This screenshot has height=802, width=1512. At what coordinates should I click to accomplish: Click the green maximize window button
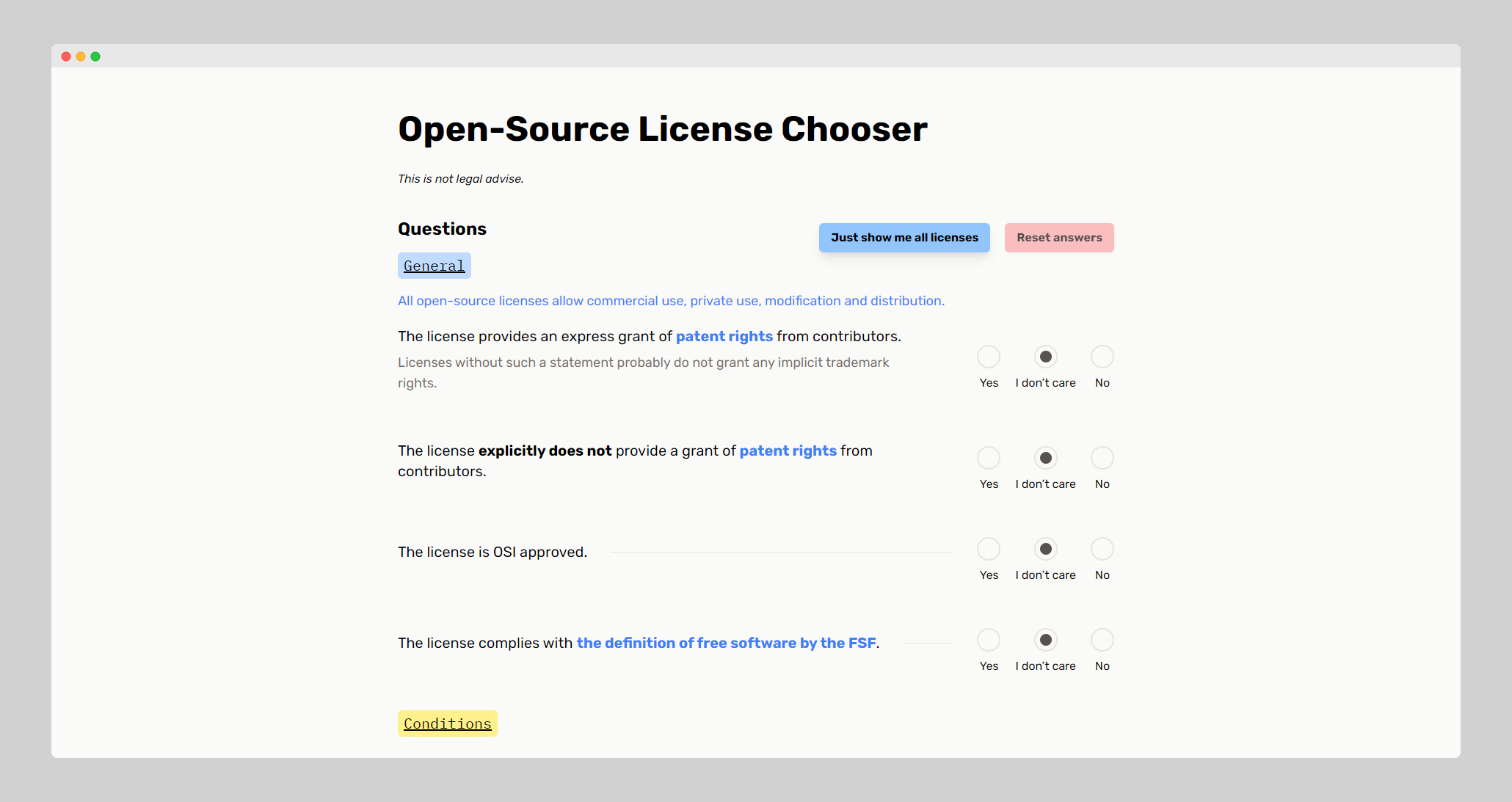[95, 56]
